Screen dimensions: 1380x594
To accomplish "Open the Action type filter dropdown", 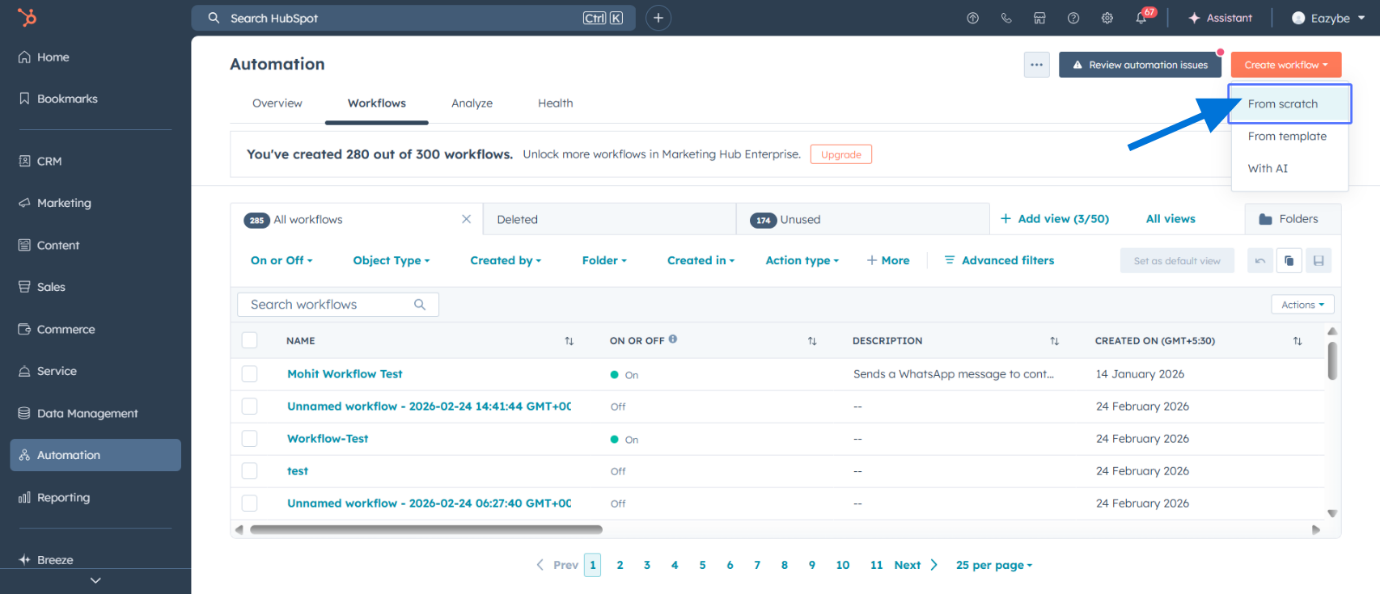I will 802,261.
